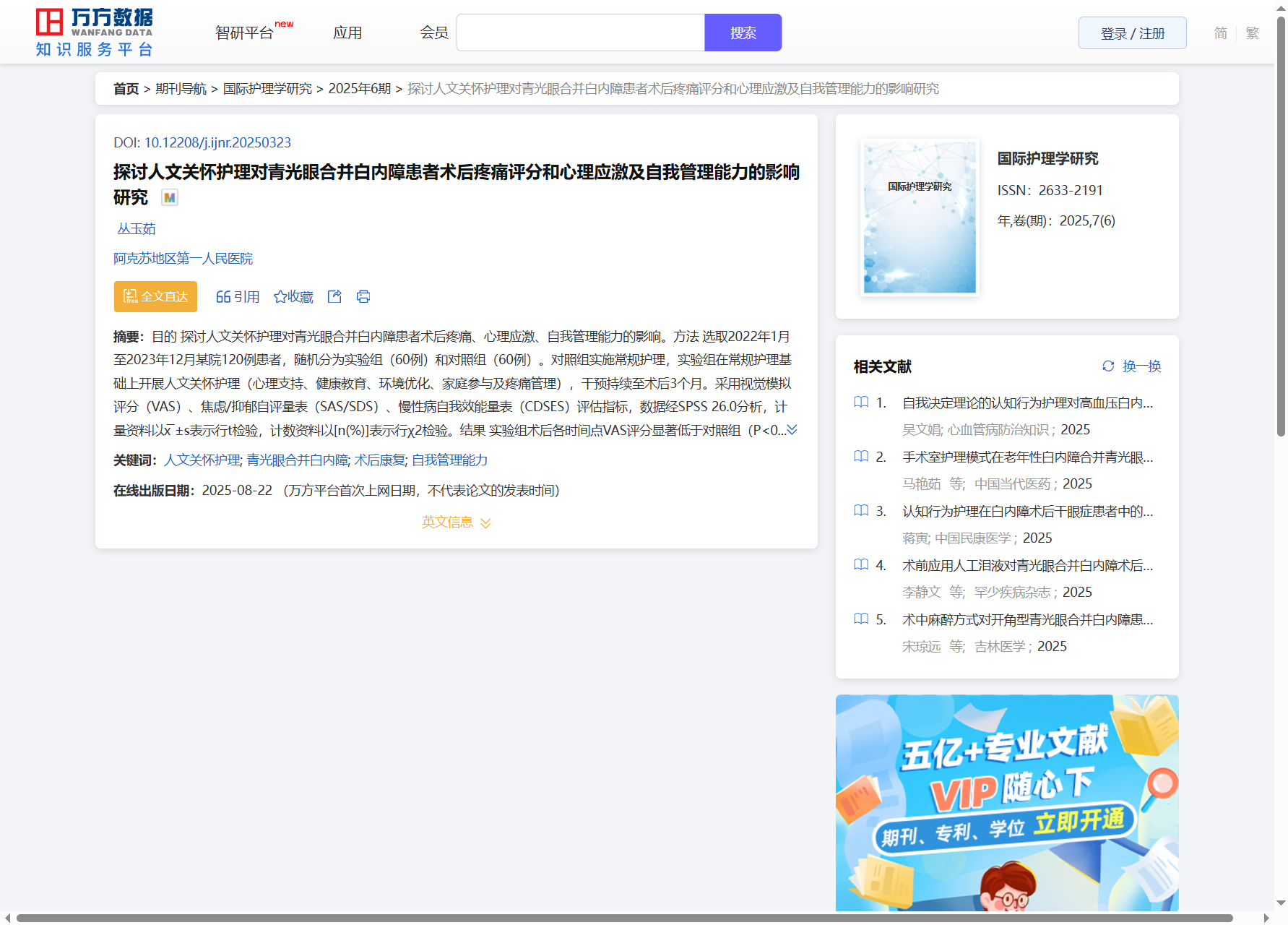This screenshot has height=925, width=1288.
Task: Click the 国际护理学研究 journal cover thumbnail
Action: pos(920,217)
